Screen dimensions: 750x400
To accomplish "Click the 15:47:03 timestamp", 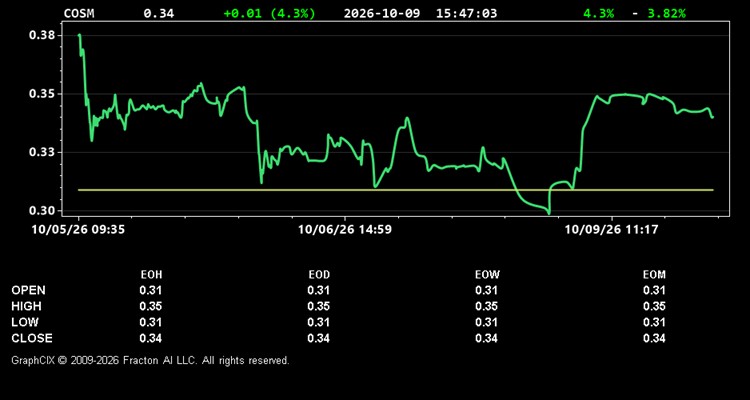I will (x=466, y=13).
